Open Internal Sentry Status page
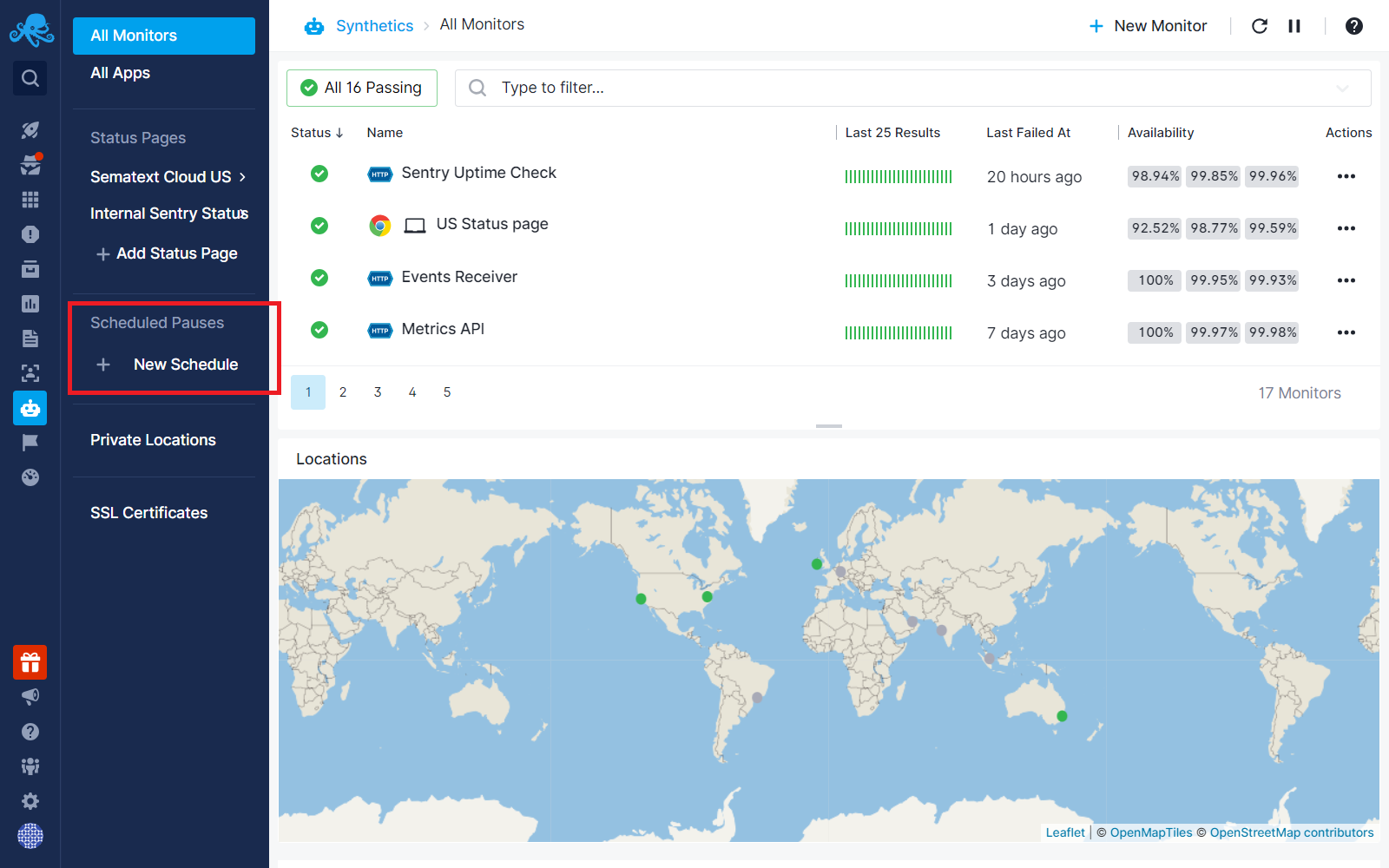Screen dimensions: 1389x868 [x=169, y=214]
